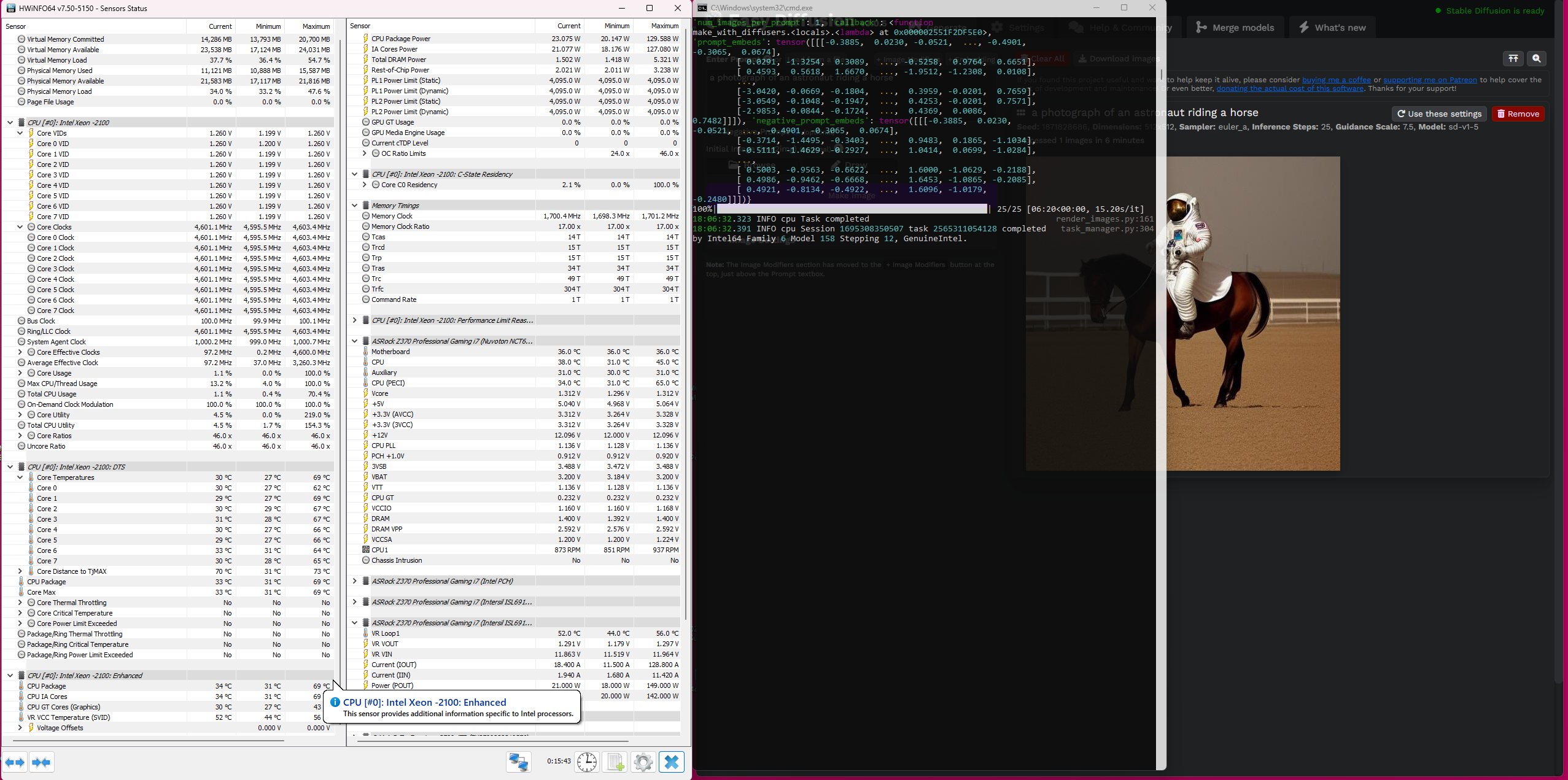Click the clock reset timer icon

(x=587, y=762)
